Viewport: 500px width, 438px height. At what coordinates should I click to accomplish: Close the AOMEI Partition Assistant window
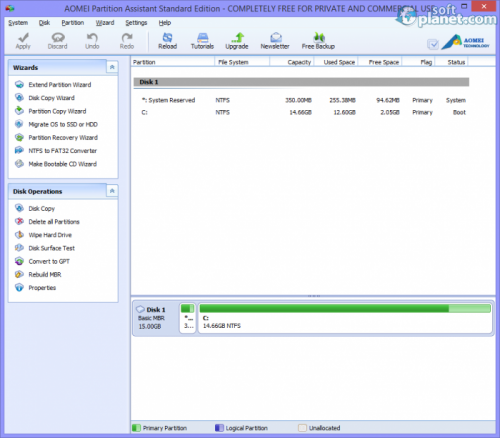click(484, 6)
